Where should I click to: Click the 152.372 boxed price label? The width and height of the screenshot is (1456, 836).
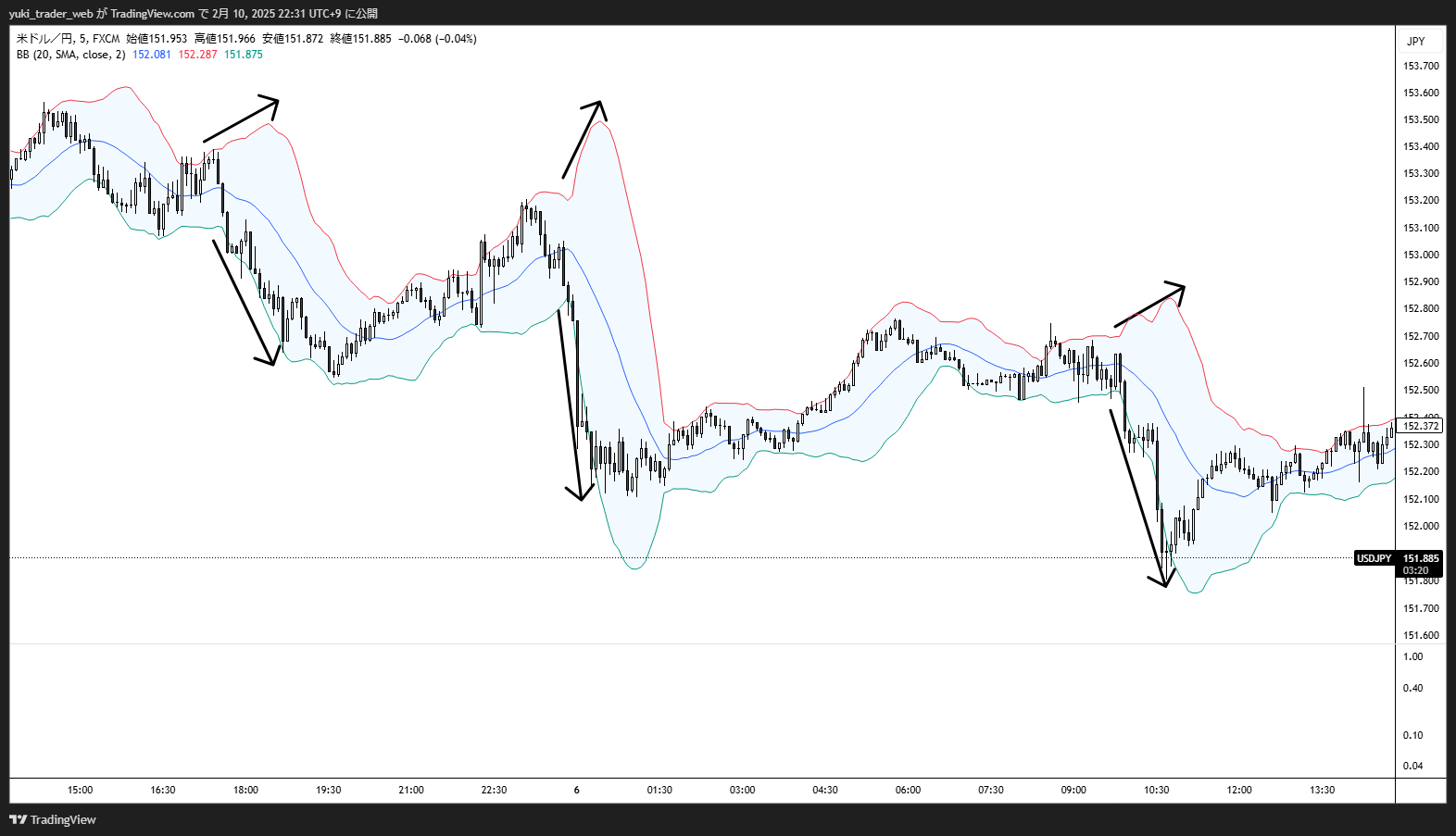click(1421, 426)
